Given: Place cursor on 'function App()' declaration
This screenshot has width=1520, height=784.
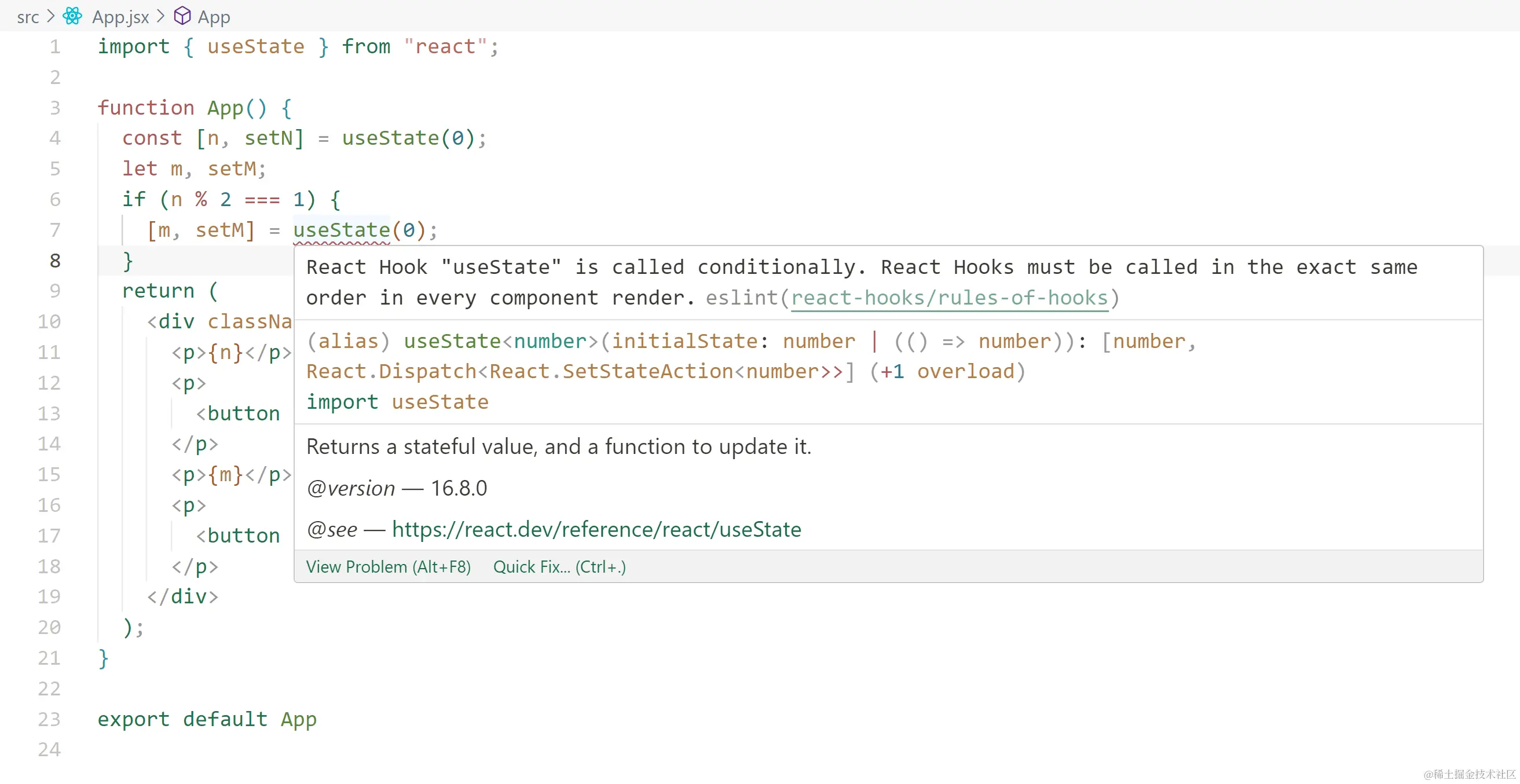Looking at the screenshot, I should click(x=182, y=108).
